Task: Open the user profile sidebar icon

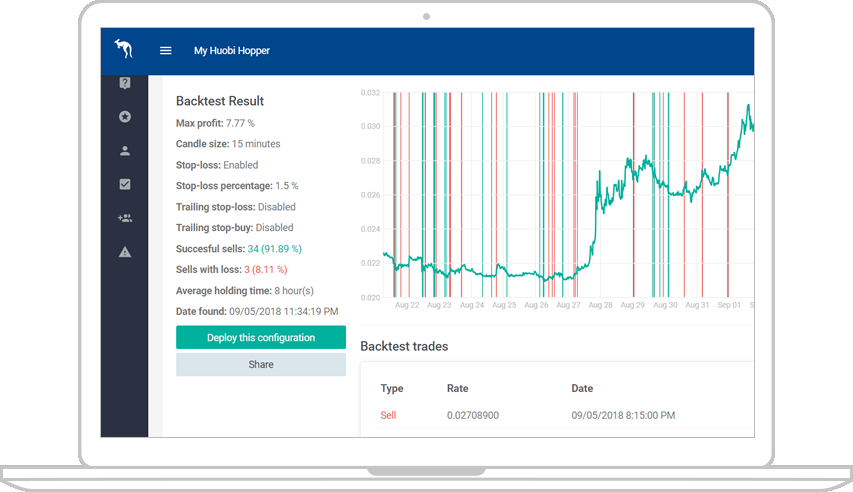Action: (125, 151)
